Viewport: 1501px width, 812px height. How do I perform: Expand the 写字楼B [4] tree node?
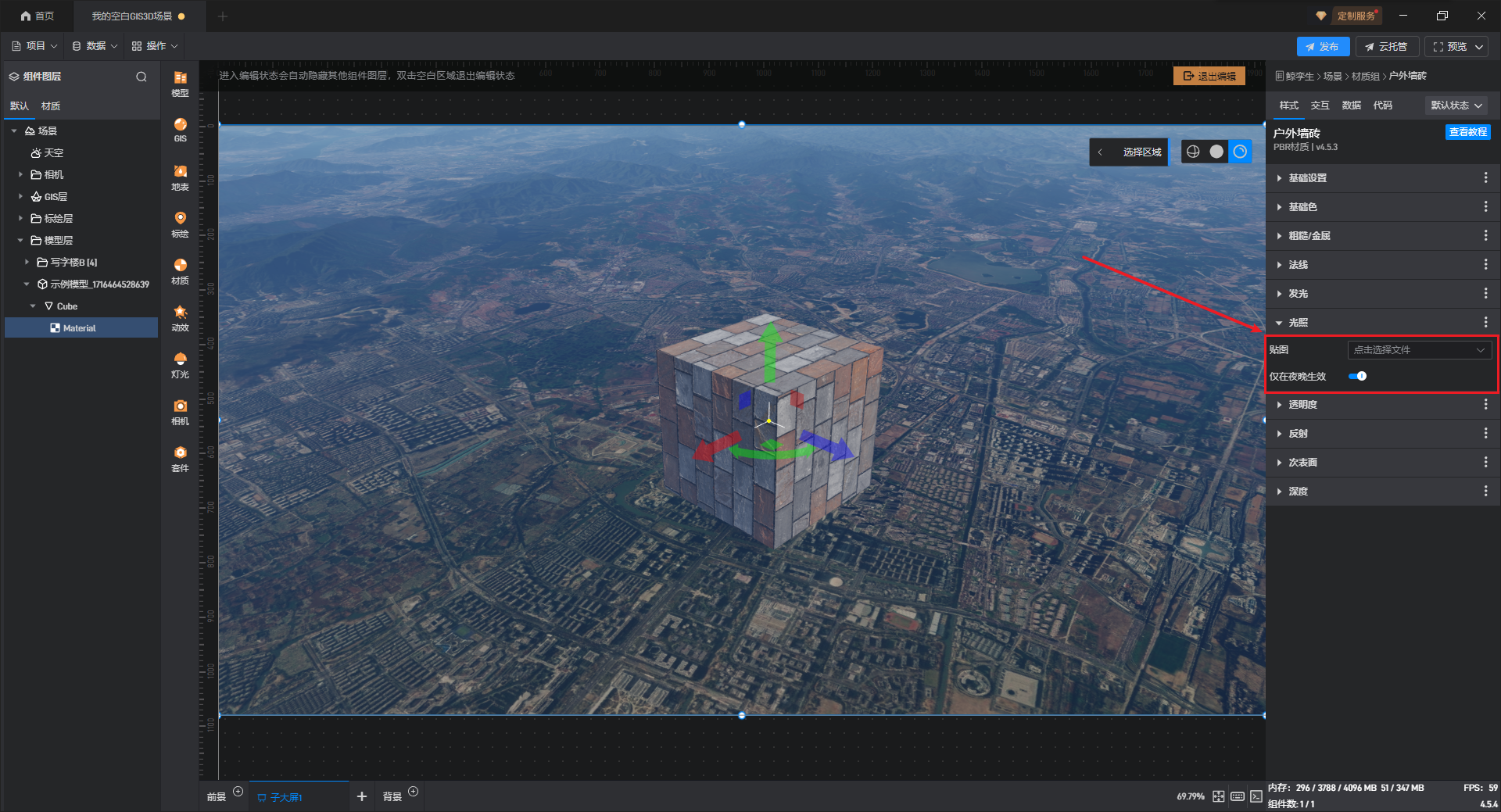[x=27, y=263]
